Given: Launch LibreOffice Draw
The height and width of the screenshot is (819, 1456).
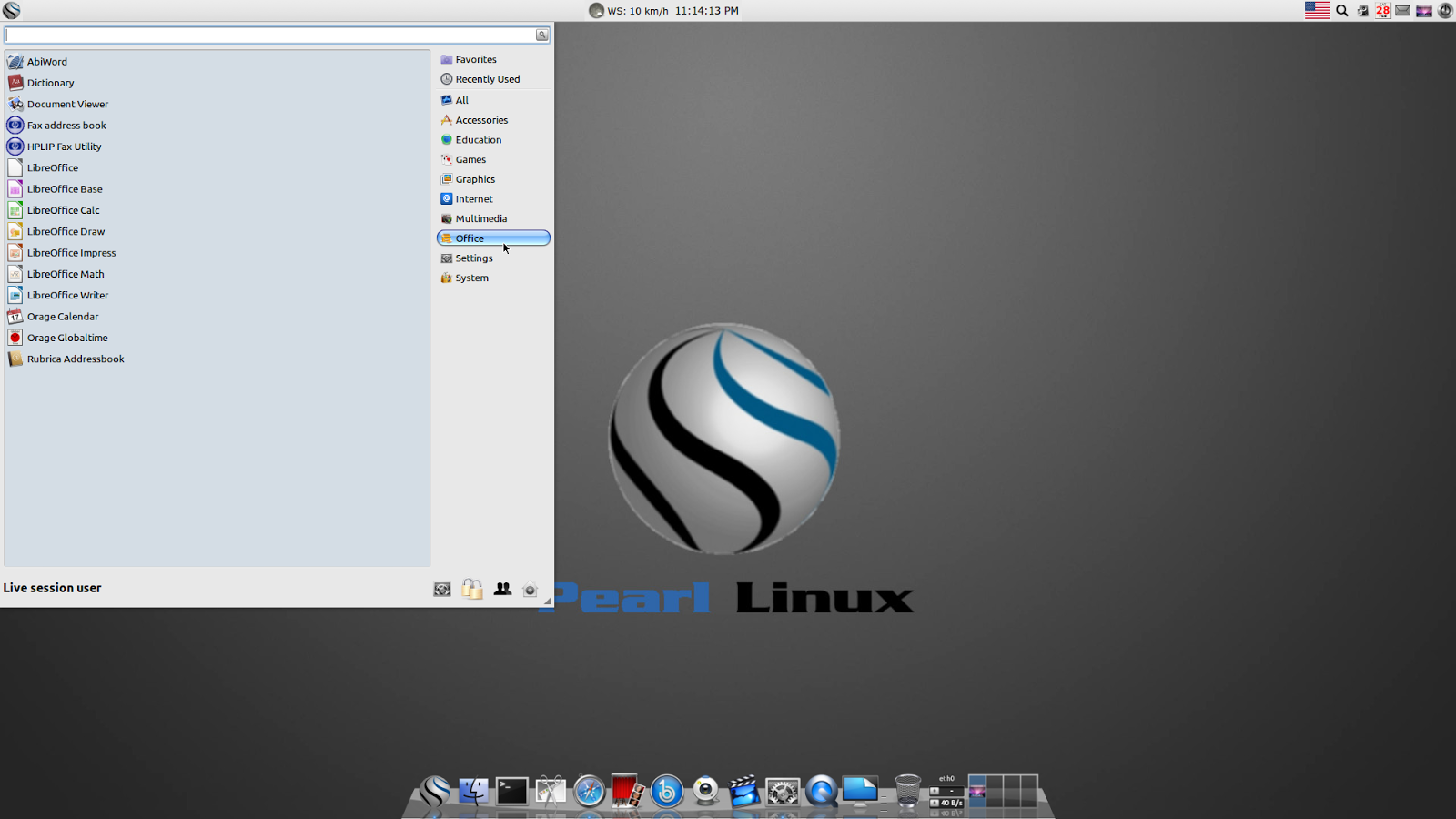Looking at the screenshot, I should pyautogui.click(x=56, y=231).
